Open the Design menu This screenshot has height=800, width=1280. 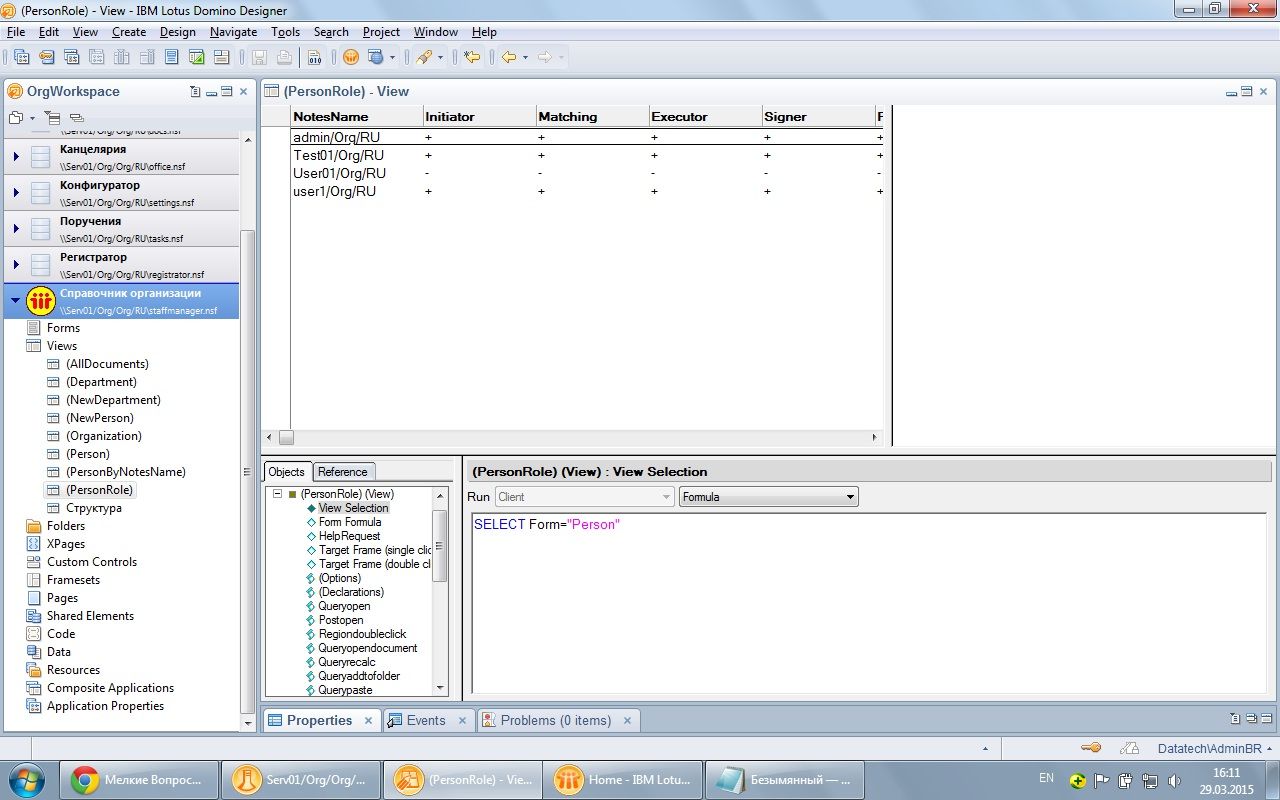click(x=178, y=32)
